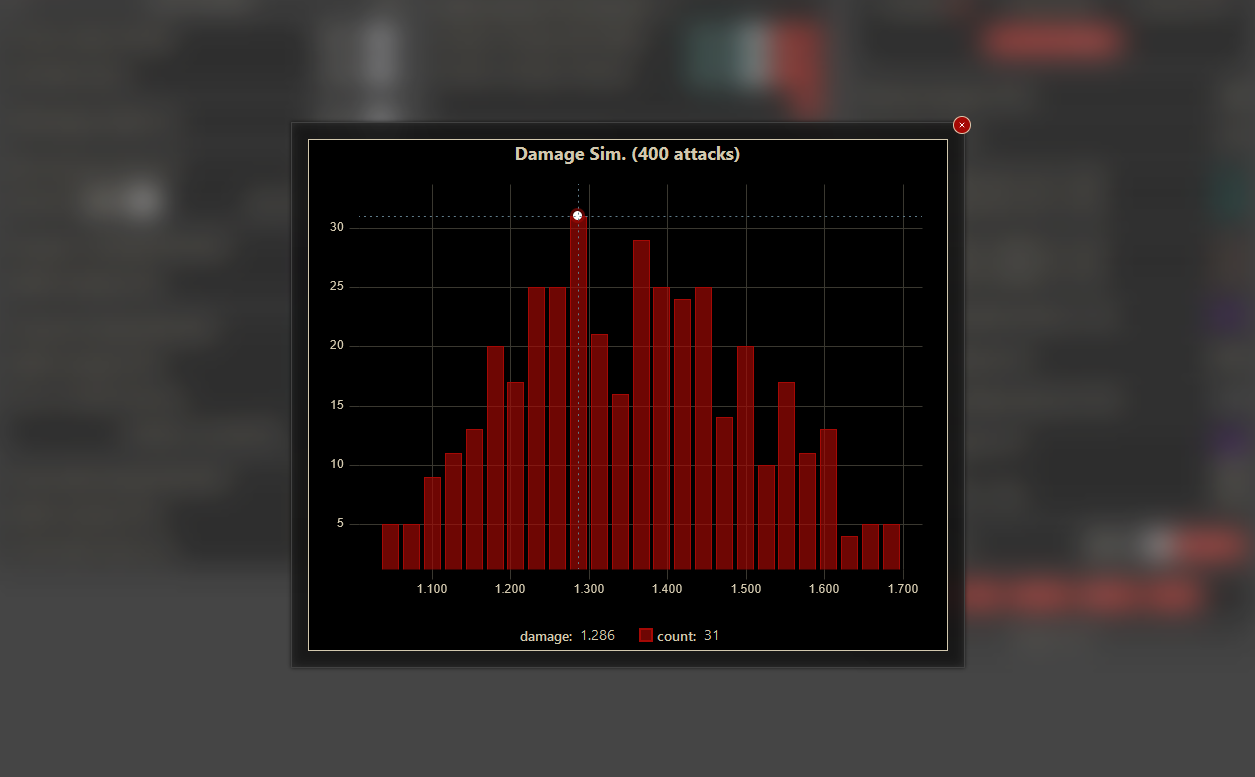The width and height of the screenshot is (1255, 777).
Task: Click the red count legend swatch
Action: coord(646,635)
